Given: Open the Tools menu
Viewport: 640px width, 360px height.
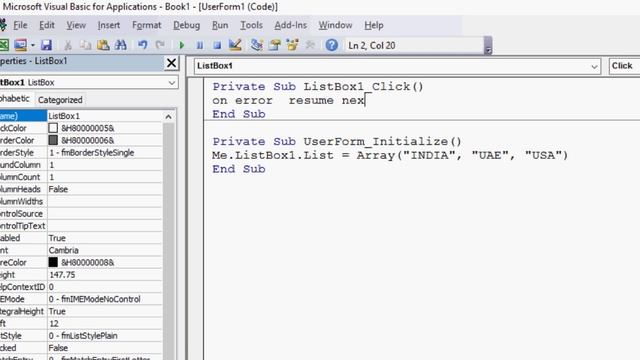Looking at the screenshot, I should [x=251, y=25].
